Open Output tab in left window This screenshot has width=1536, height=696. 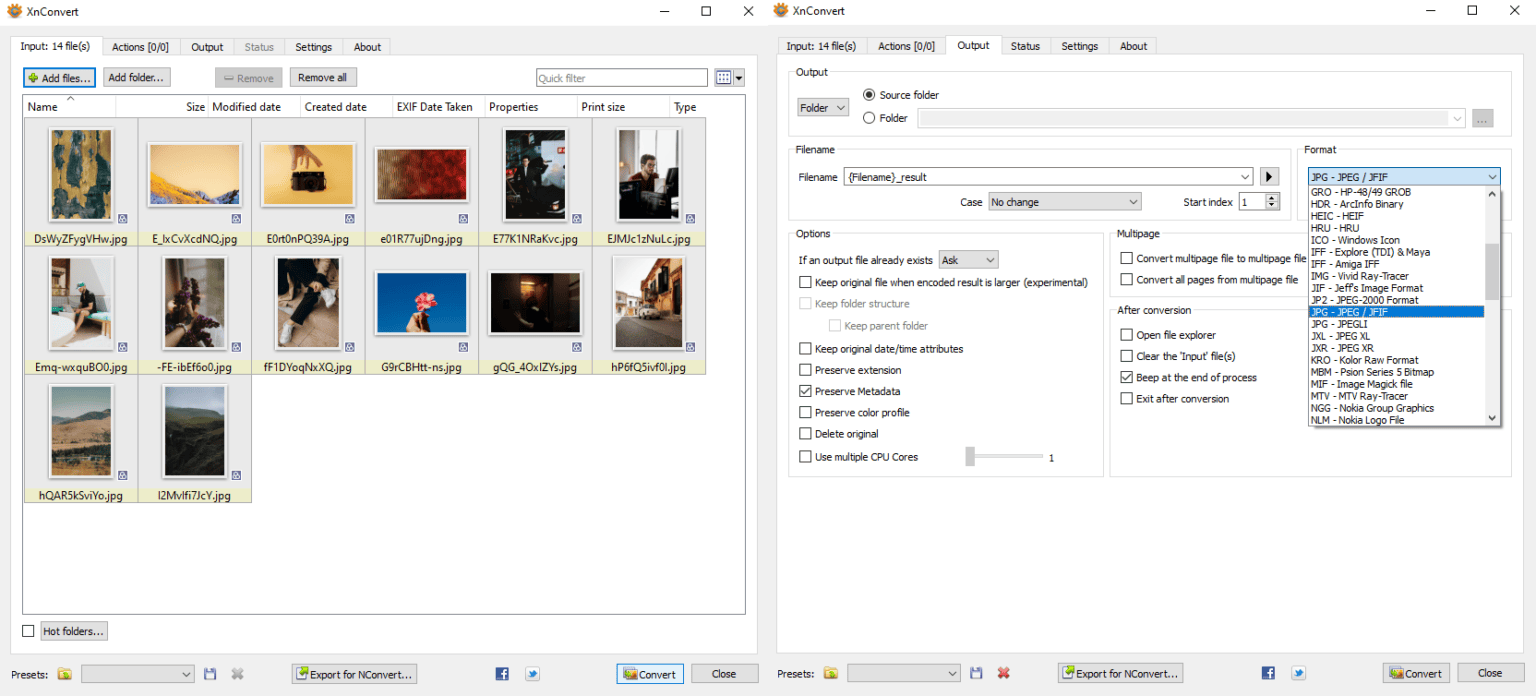pos(207,47)
